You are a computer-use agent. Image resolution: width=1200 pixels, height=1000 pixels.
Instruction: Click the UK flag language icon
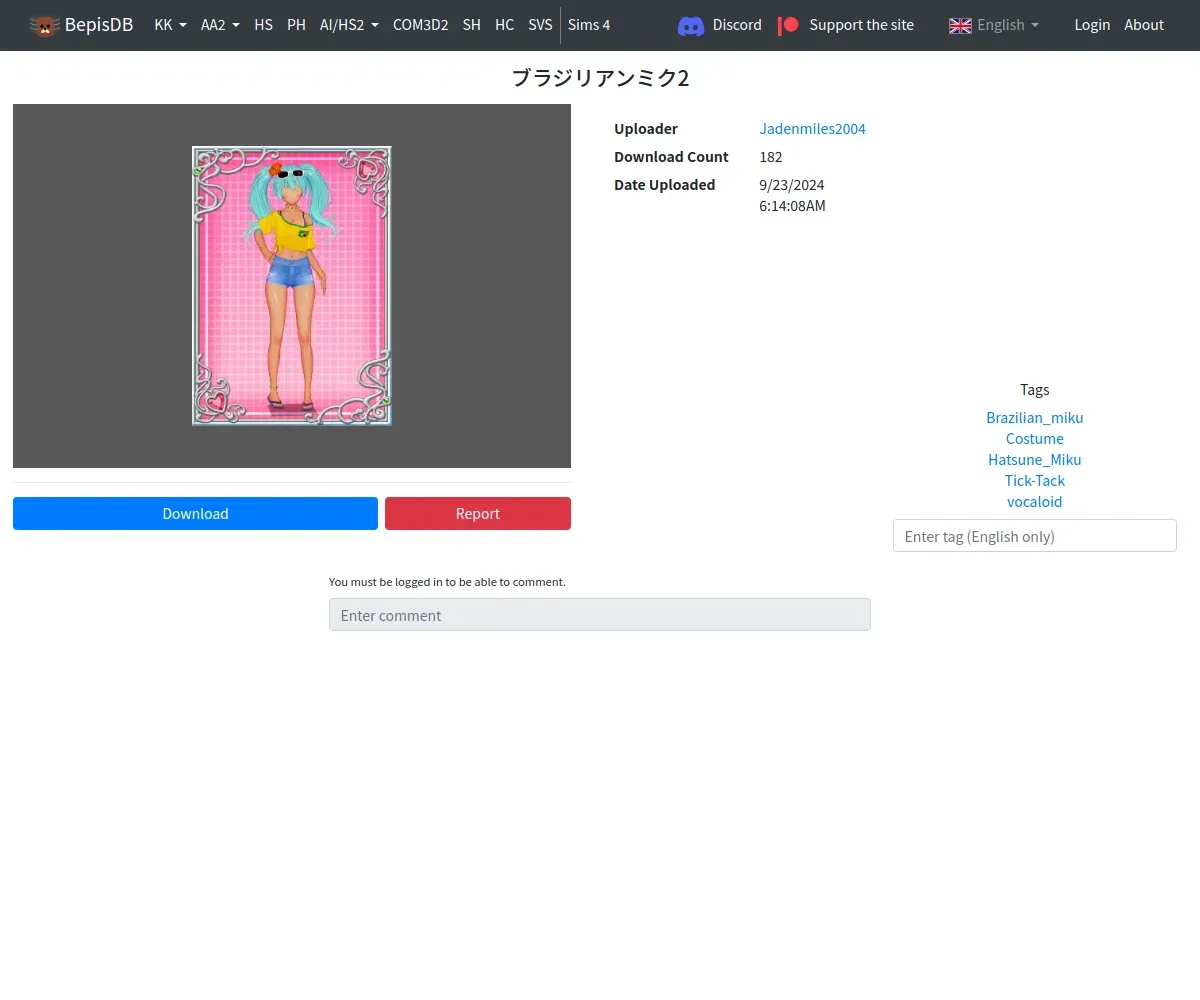tap(960, 25)
